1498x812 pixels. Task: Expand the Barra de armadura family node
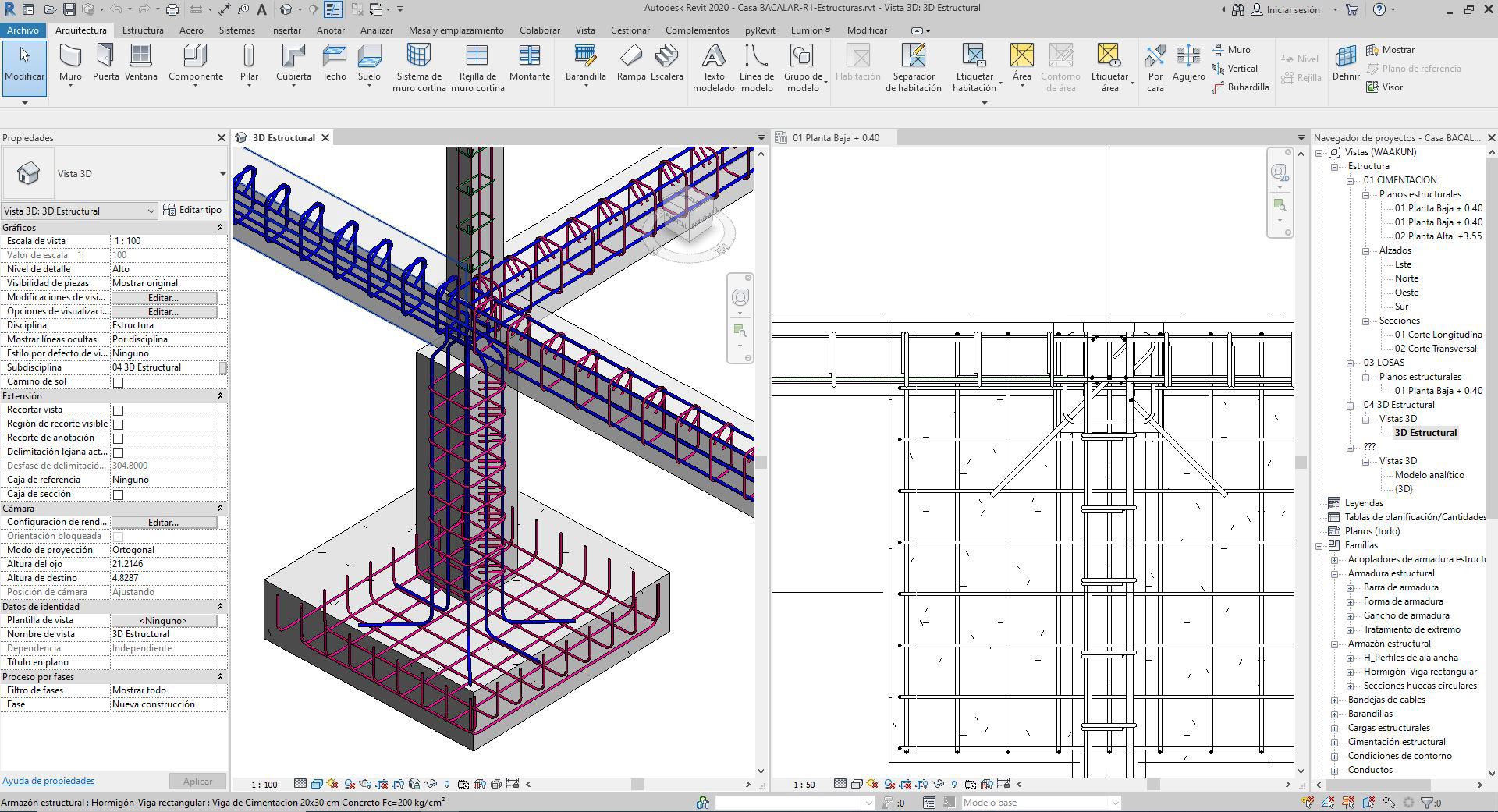(x=1351, y=587)
